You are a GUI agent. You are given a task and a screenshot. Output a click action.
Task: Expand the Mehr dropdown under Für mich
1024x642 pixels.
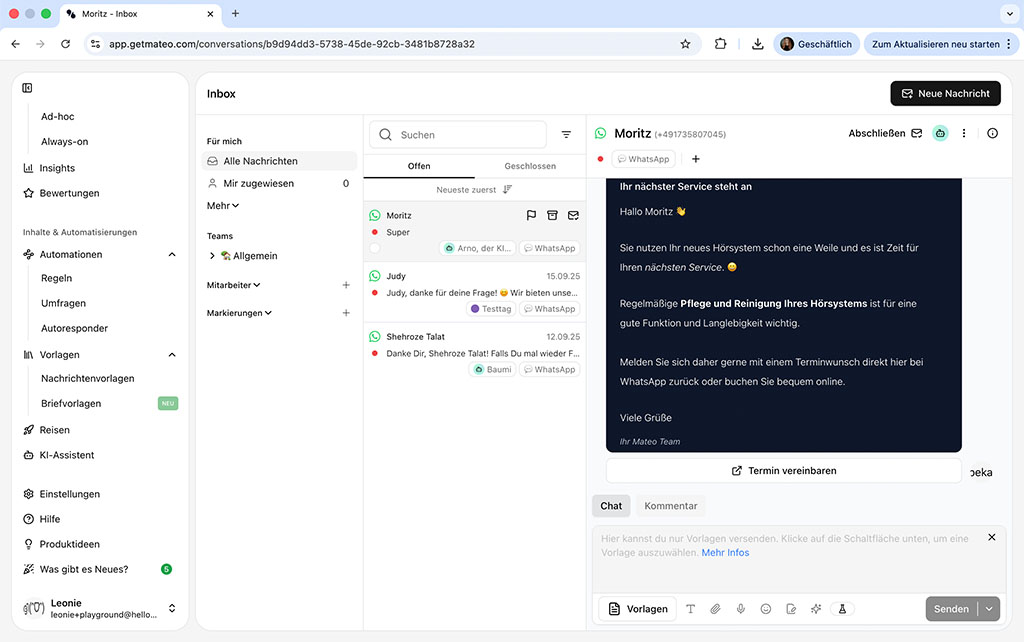(x=223, y=206)
